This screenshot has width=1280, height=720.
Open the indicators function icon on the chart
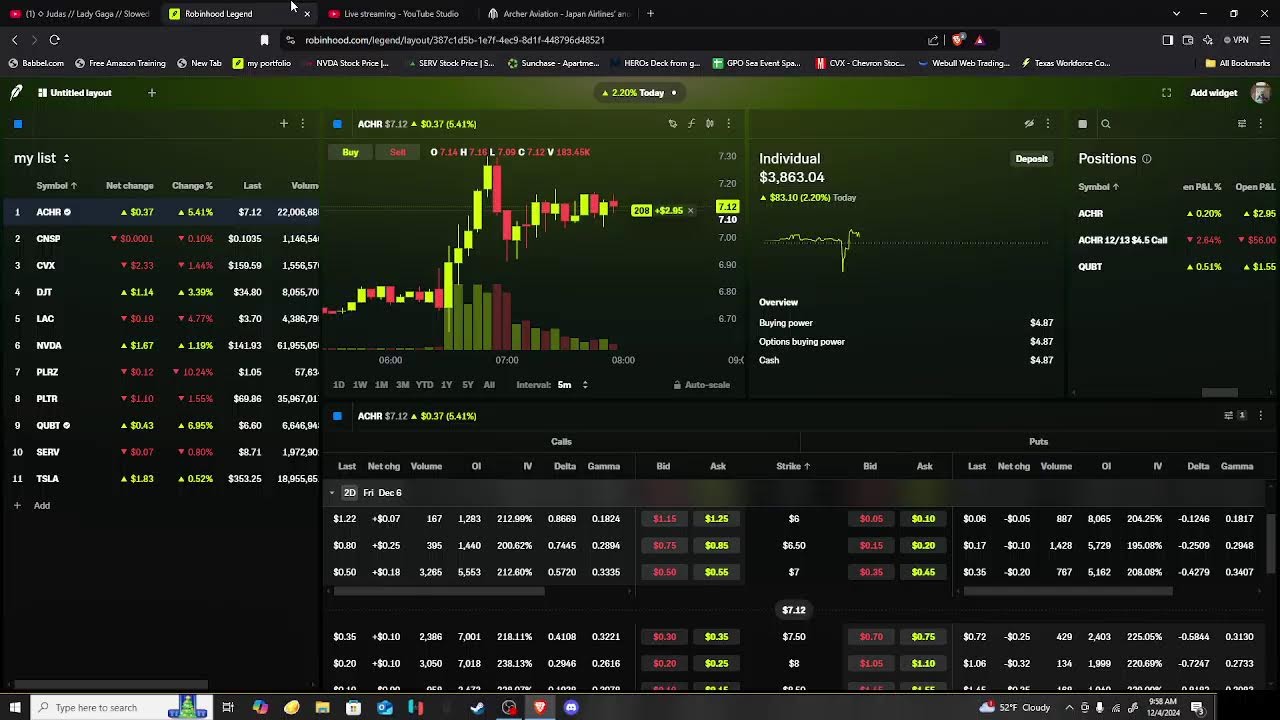pyautogui.click(x=691, y=124)
